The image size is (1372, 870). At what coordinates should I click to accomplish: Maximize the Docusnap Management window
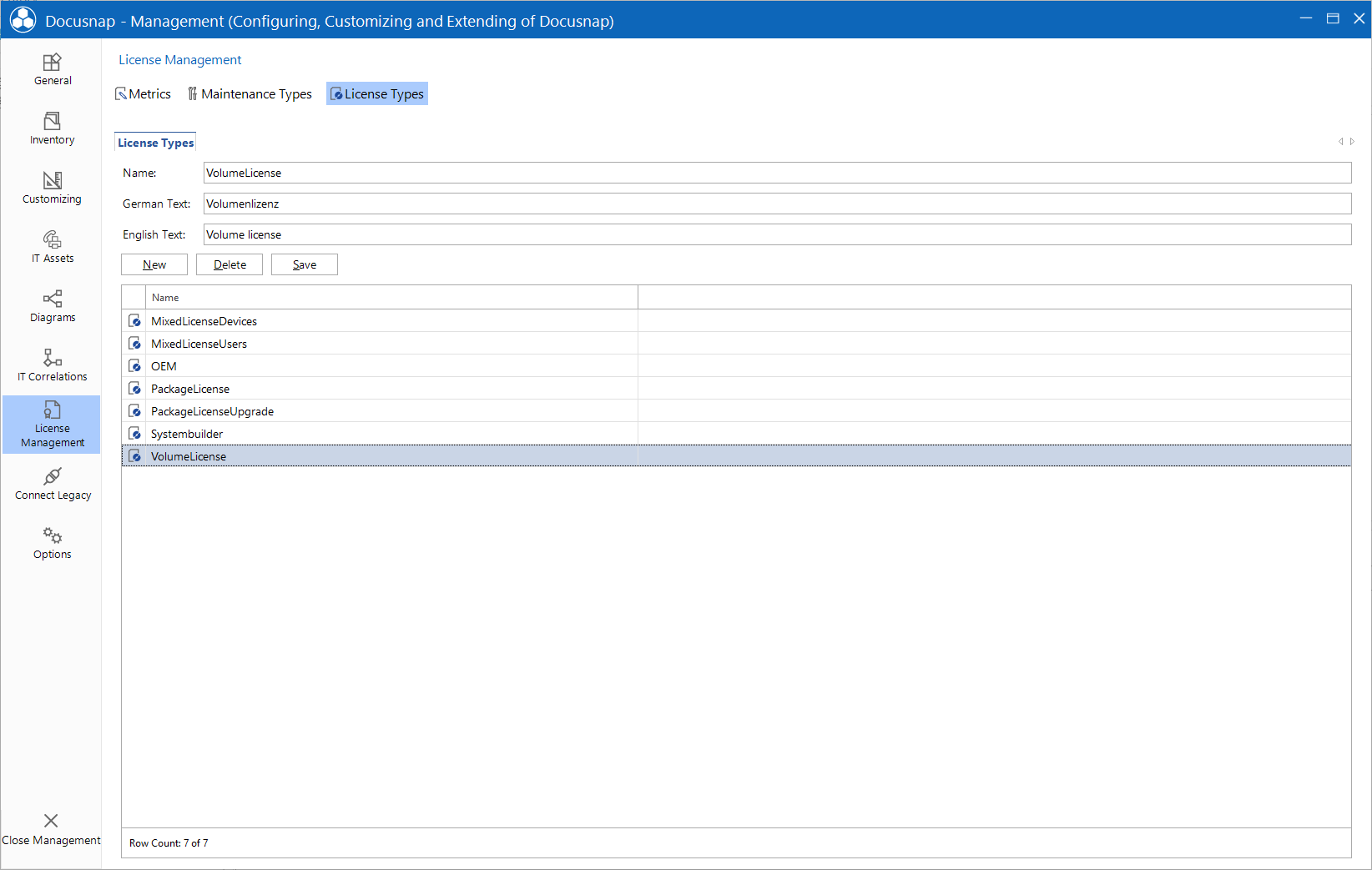[x=1333, y=18]
